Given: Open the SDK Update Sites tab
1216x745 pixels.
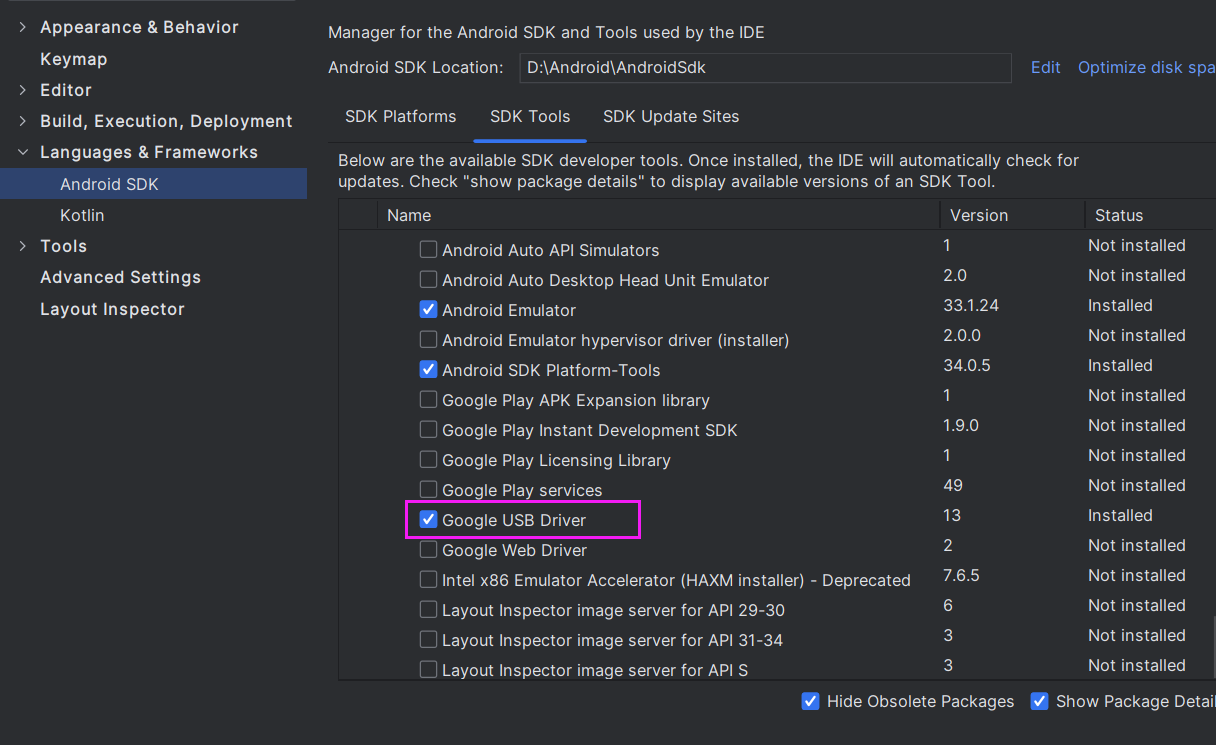Looking at the screenshot, I should tap(670, 117).
